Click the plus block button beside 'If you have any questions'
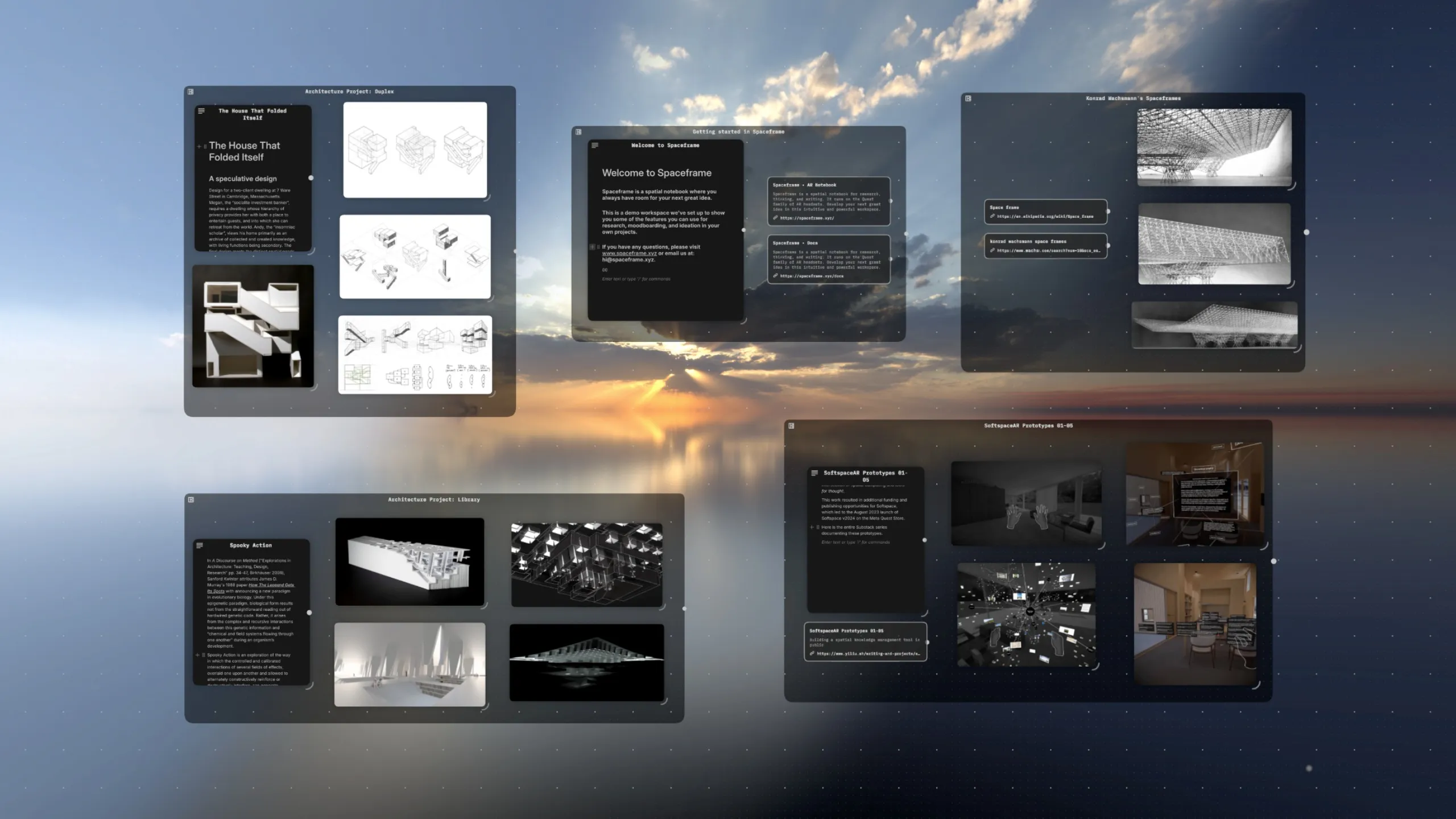This screenshot has height=819, width=1456. click(592, 247)
